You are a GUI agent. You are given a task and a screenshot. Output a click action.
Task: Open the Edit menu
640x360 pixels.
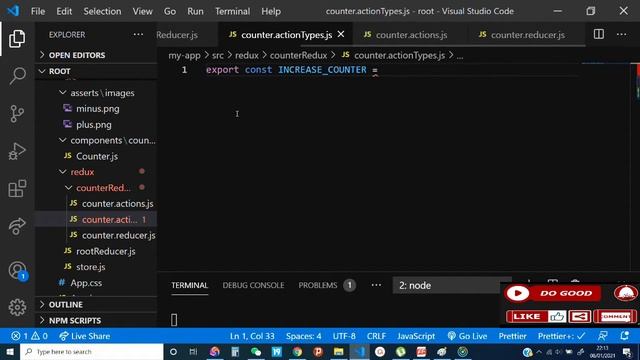pos(64,11)
